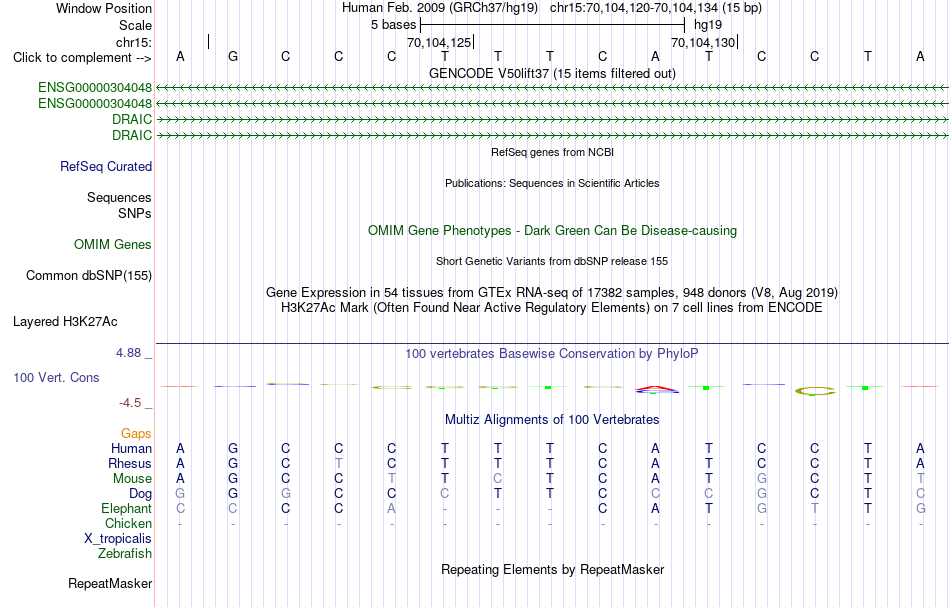Image resolution: width=950 pixels, height=607 pixels.
Task: Open the RefSeq Curated track label
Action: pyautogui.click(x=105, y=167)
